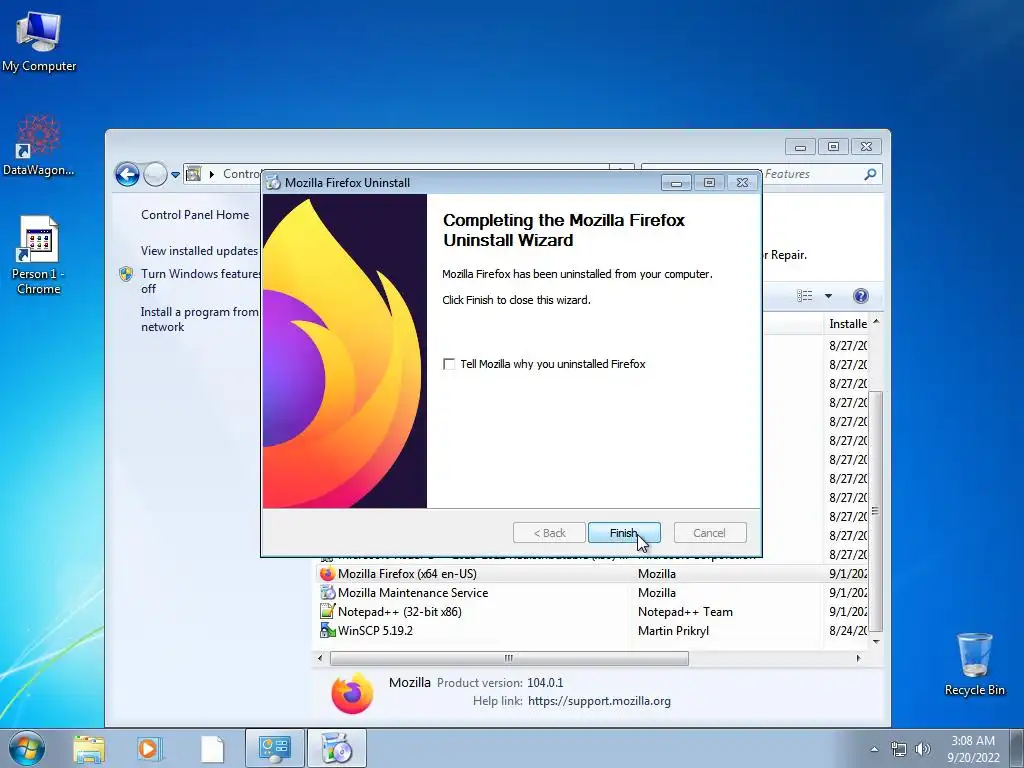Viewport: 1024px width, 768px height.
Task: Click the large Firefox logo in details pane
Action: point(352,692)
